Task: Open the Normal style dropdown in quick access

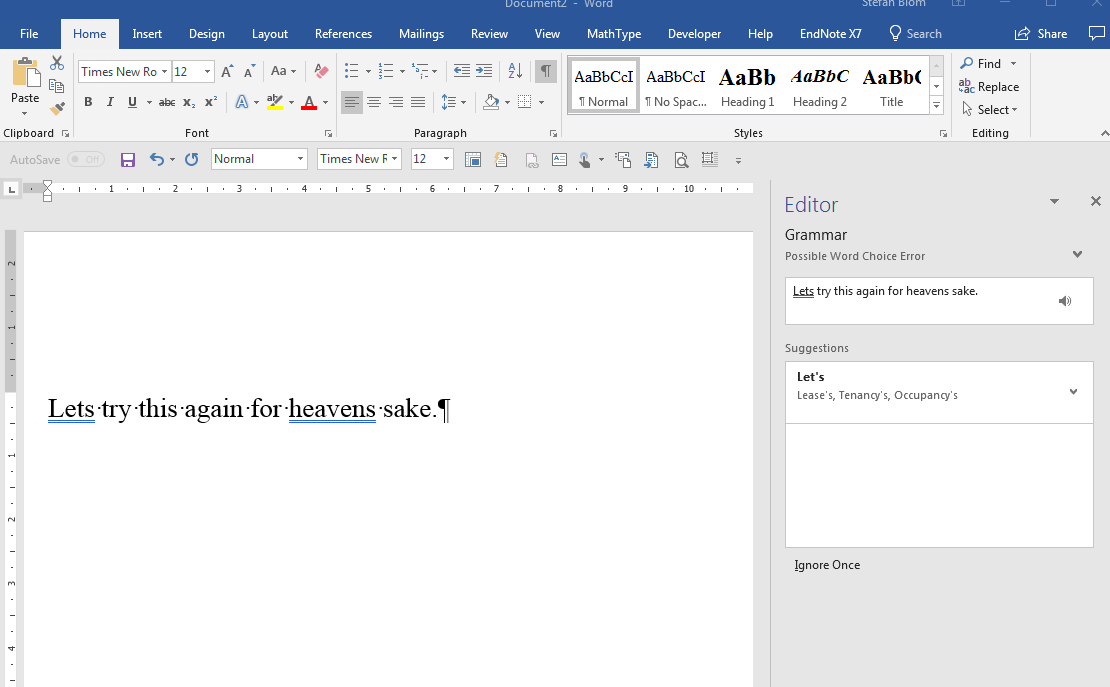Action: 300,159
